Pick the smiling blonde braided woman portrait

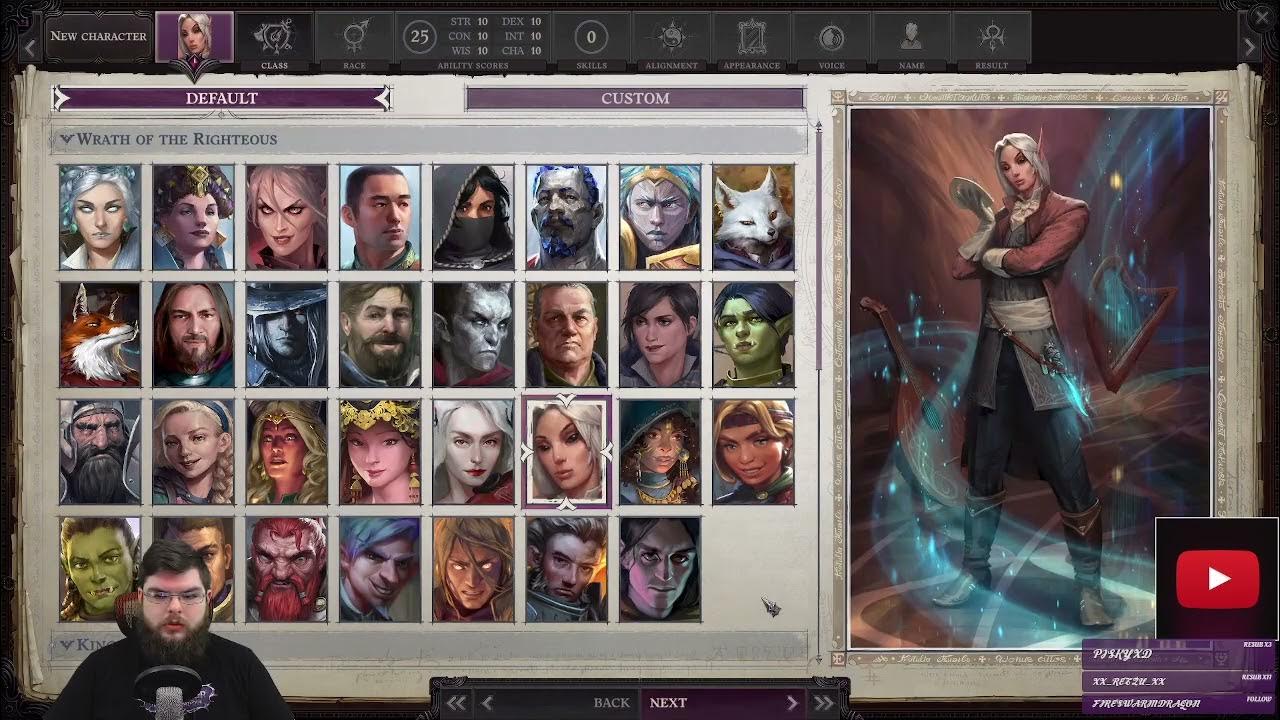click(x=193, y=452)
